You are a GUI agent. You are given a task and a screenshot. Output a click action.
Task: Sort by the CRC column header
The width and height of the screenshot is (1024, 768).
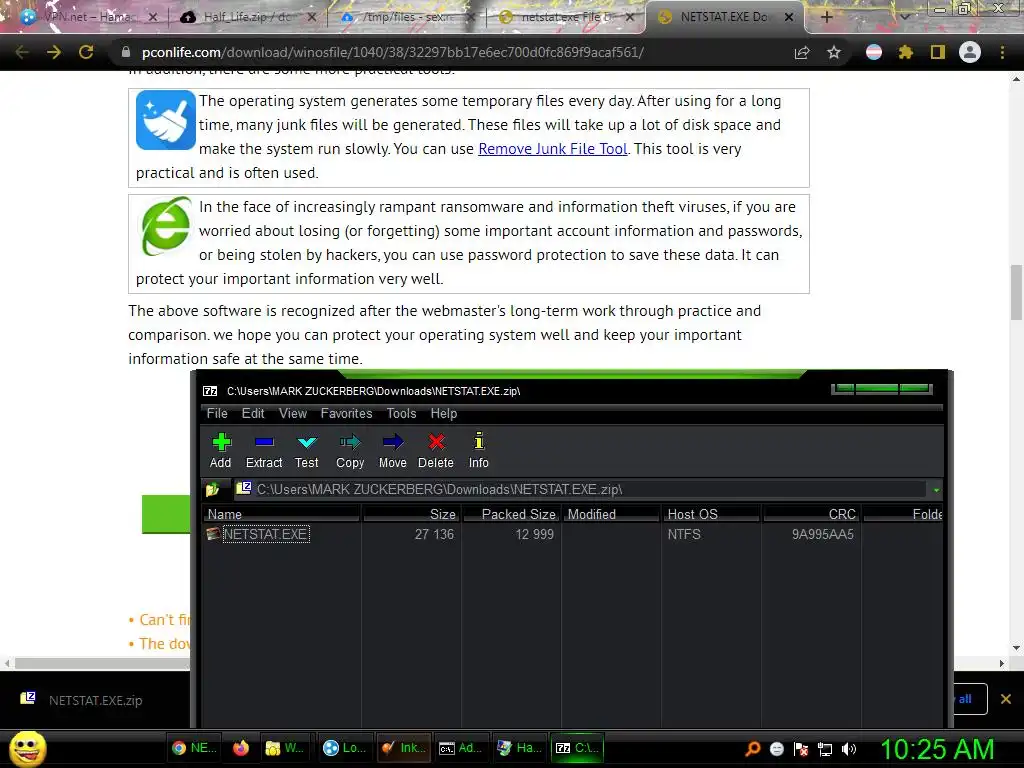(812, 515)
